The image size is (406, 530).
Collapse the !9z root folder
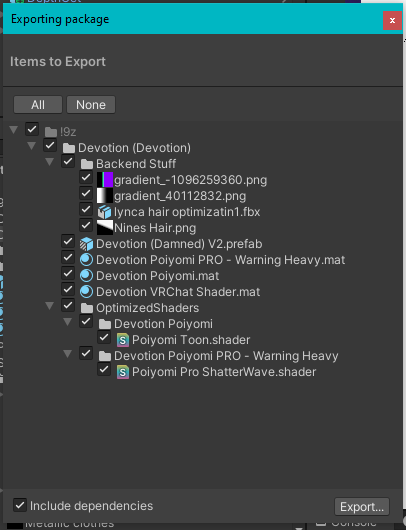(14, 130)
